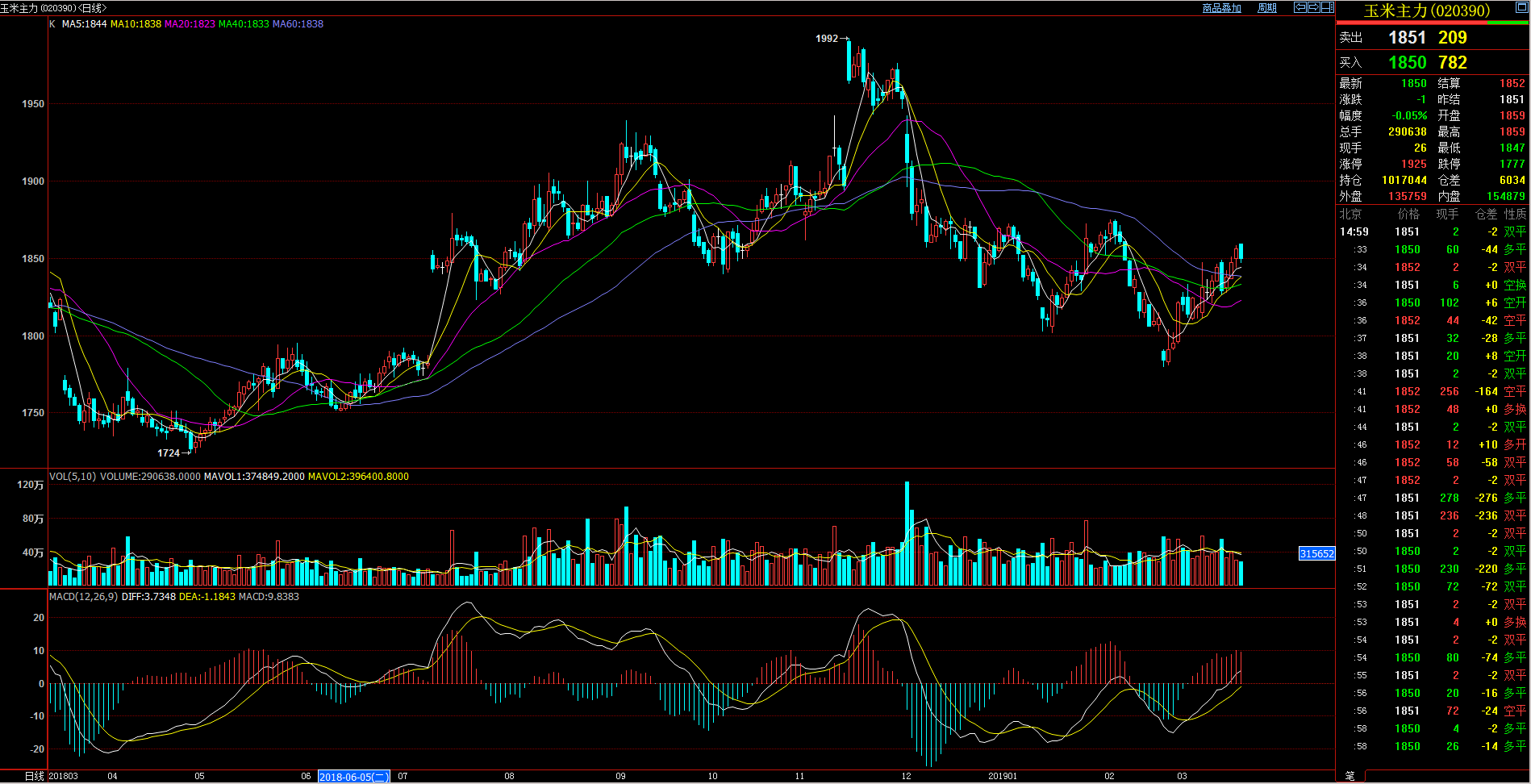Click the 内盘 value 154879
This screenshot has height=784, width=1531.
1505,197
